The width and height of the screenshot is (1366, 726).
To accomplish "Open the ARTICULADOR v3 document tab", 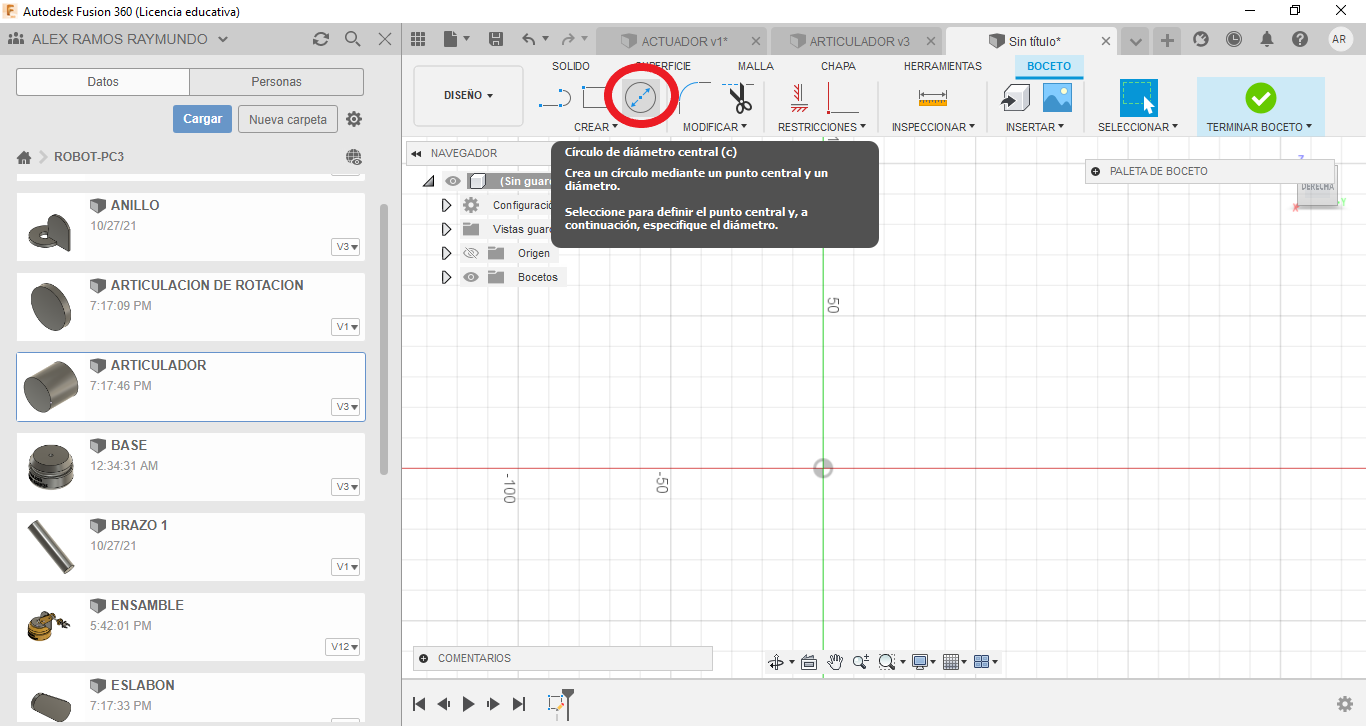I will pos(858,41).
